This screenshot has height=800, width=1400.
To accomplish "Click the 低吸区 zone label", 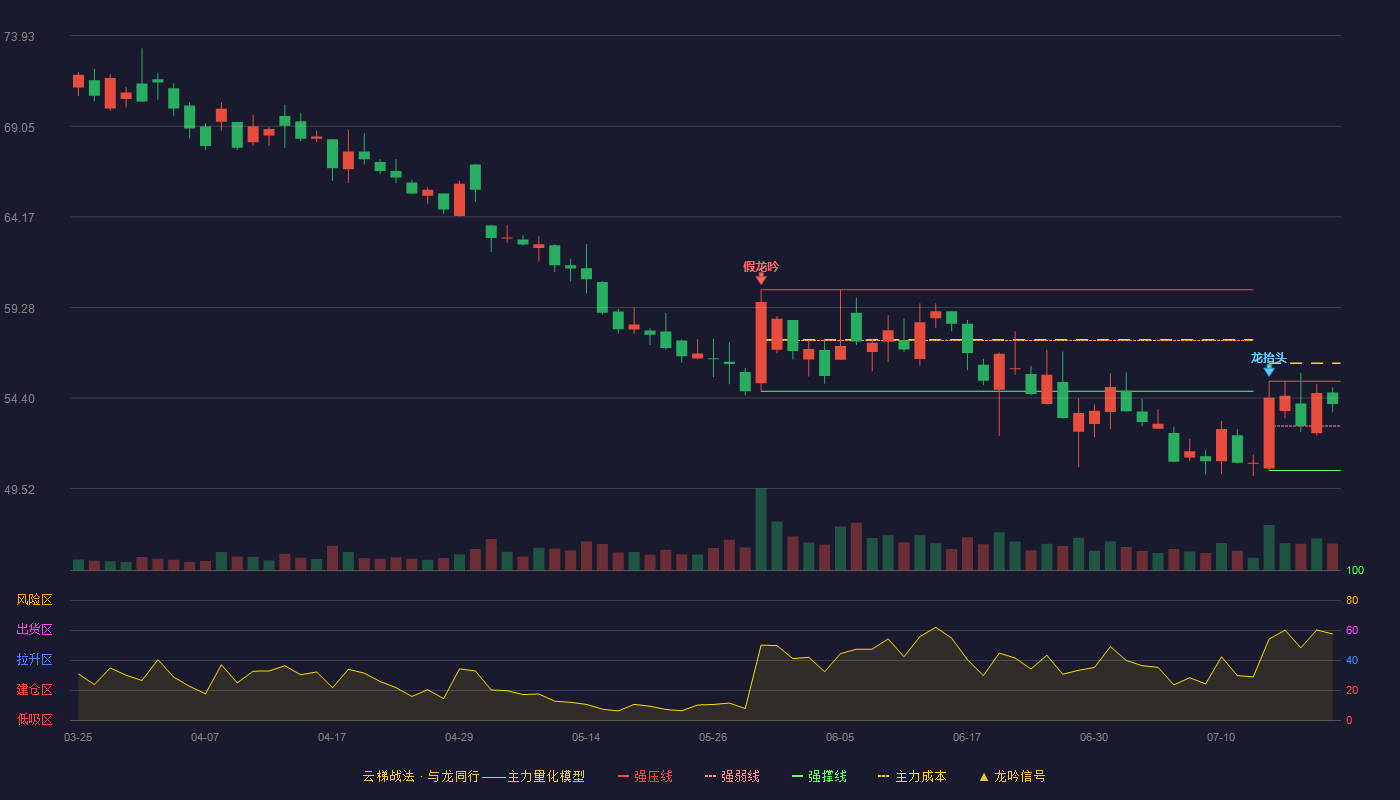I will pos(34,719).
